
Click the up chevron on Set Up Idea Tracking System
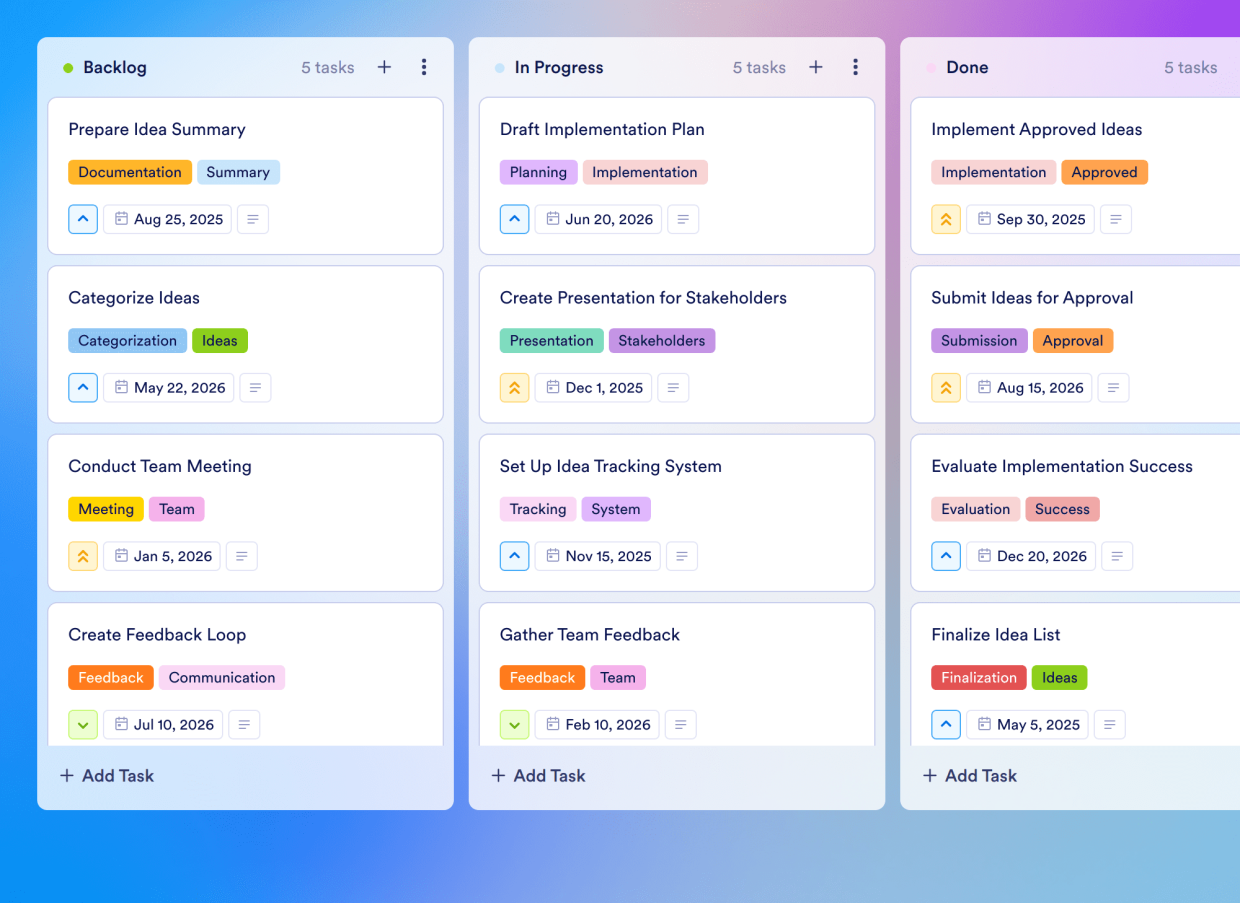tap(514, 556)
